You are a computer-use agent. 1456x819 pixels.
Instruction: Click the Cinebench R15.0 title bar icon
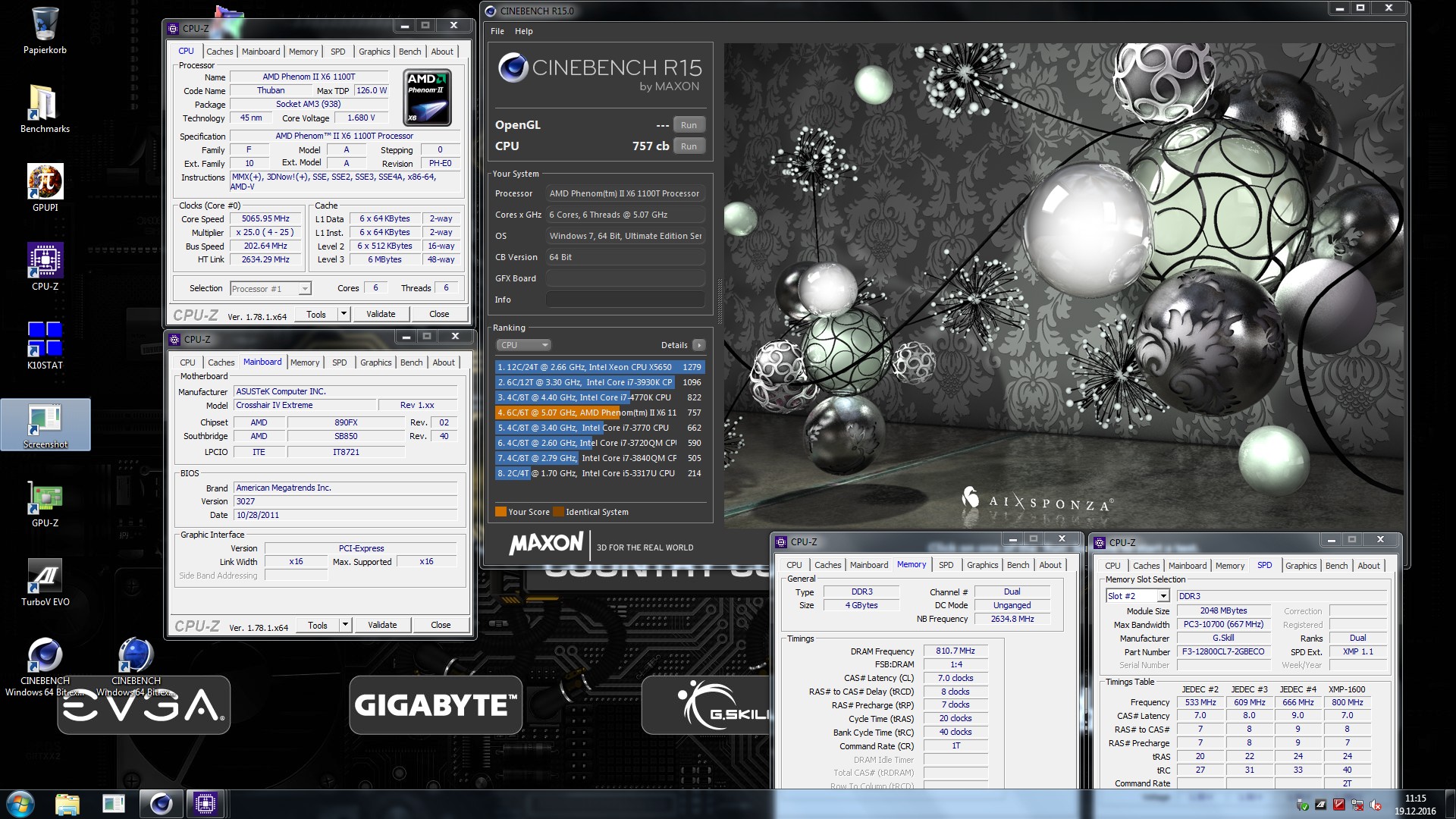pos(491,11)
